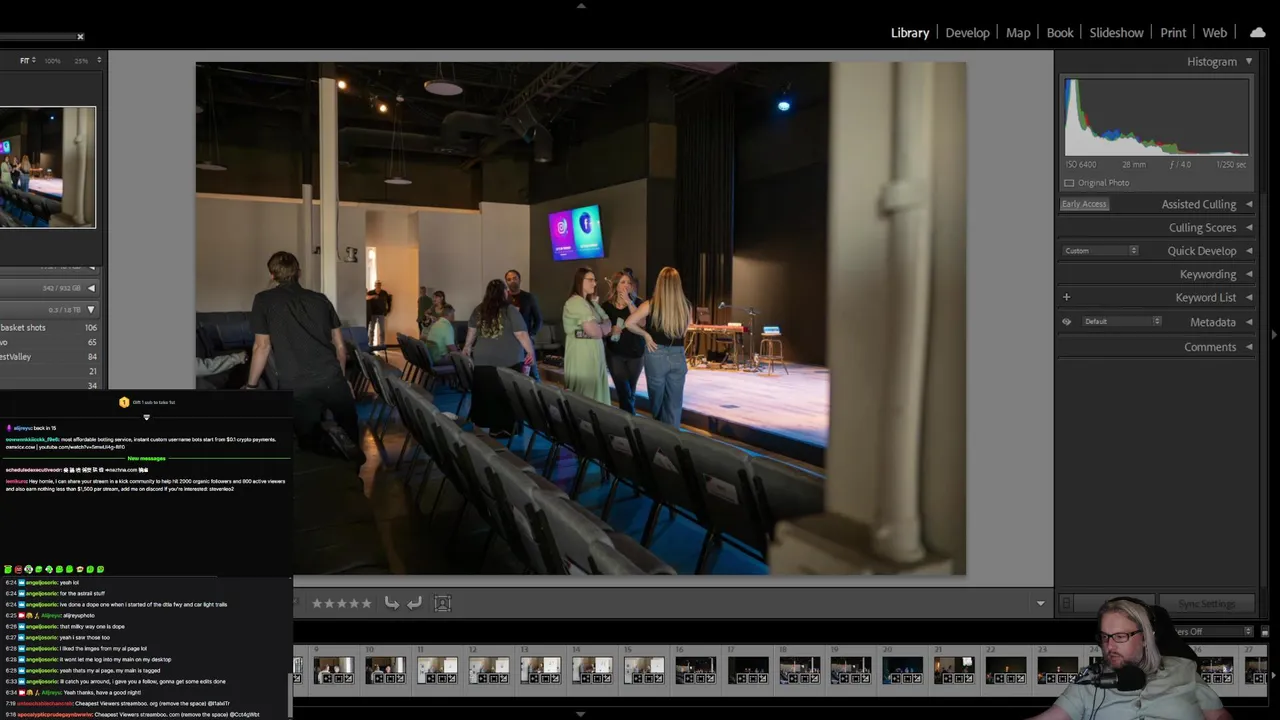Image resolution: width=1280 pixels, height=720 pixels.
Task: Click the rotate right arrow in toolbar
Action: coord(414,603)
